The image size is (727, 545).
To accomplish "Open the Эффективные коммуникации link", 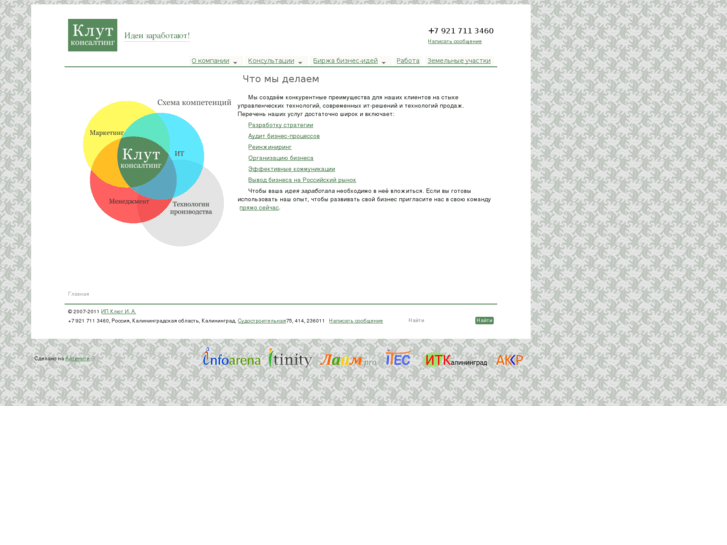I will [x=291, y=169].
